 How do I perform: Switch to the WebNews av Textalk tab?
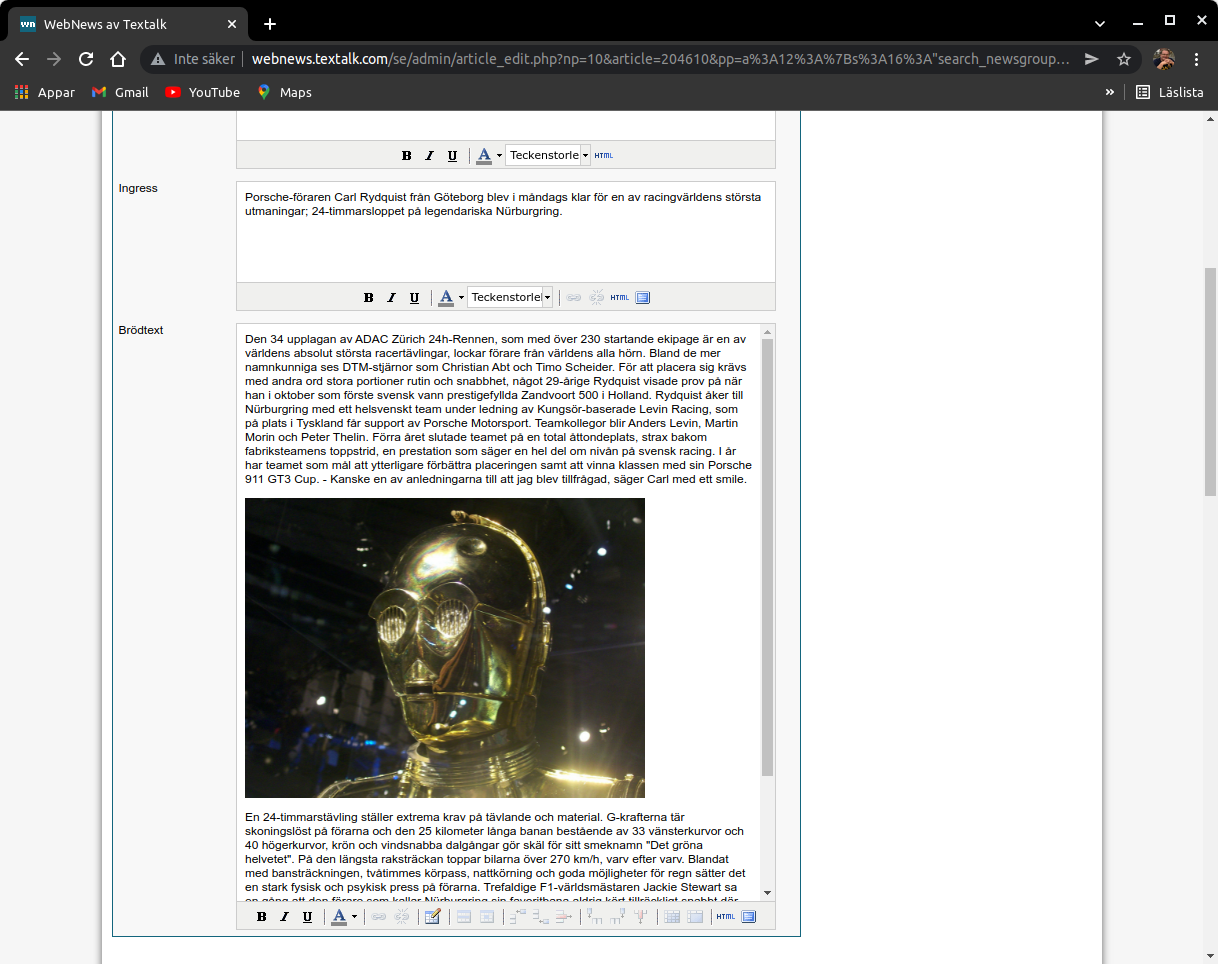pyautogui.click(x=130, y=24)
